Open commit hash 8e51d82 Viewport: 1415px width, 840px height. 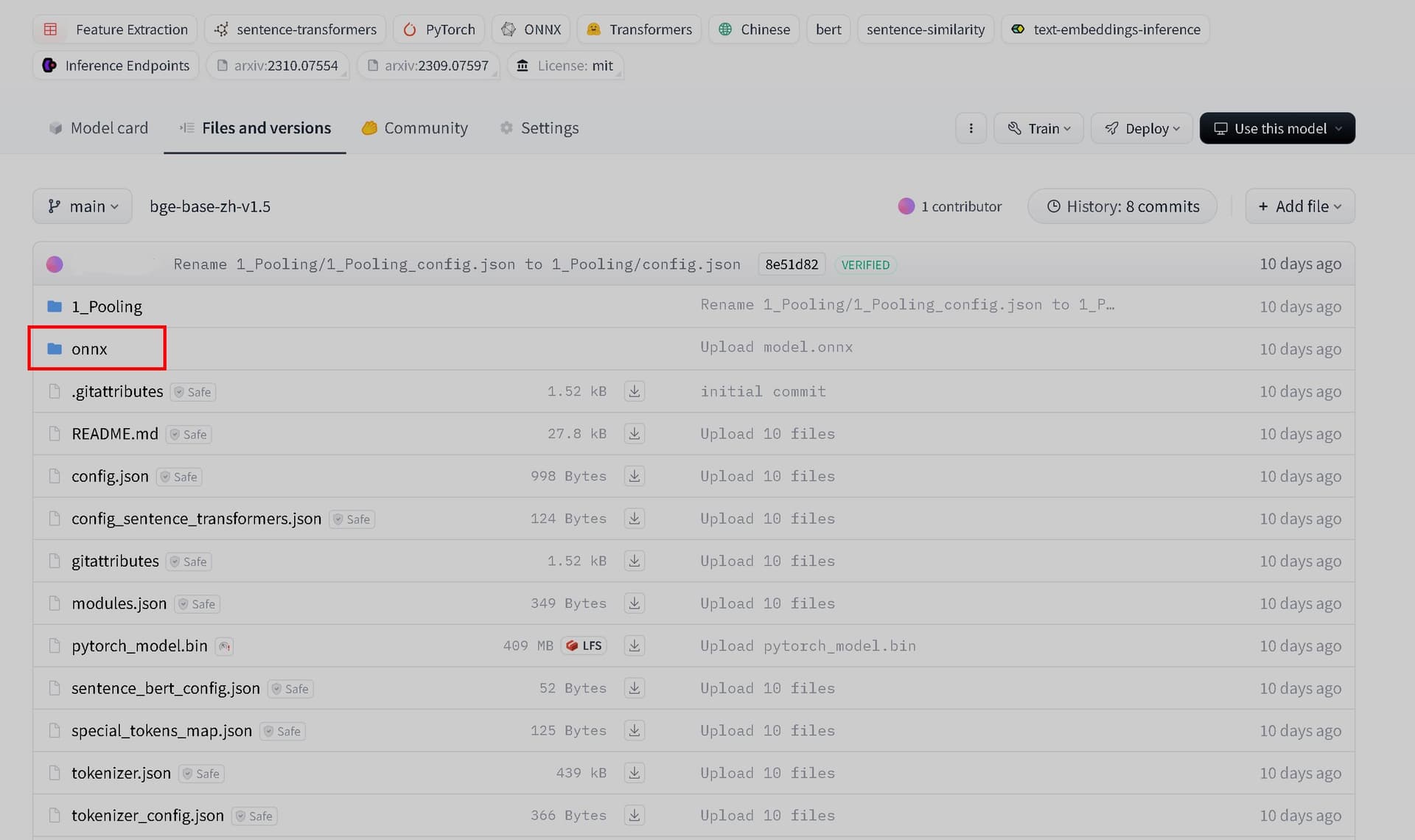(792, 265)
